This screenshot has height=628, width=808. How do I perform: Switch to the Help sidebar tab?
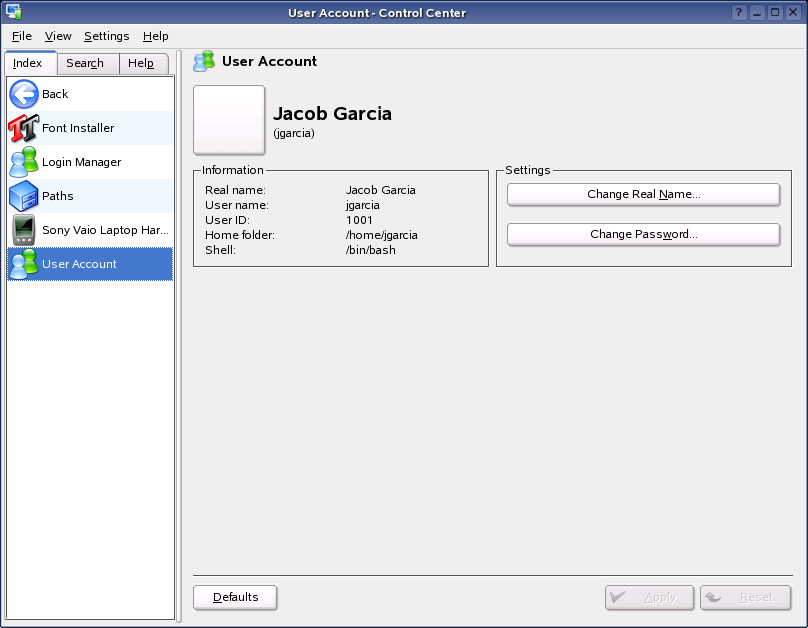(144, 63)
